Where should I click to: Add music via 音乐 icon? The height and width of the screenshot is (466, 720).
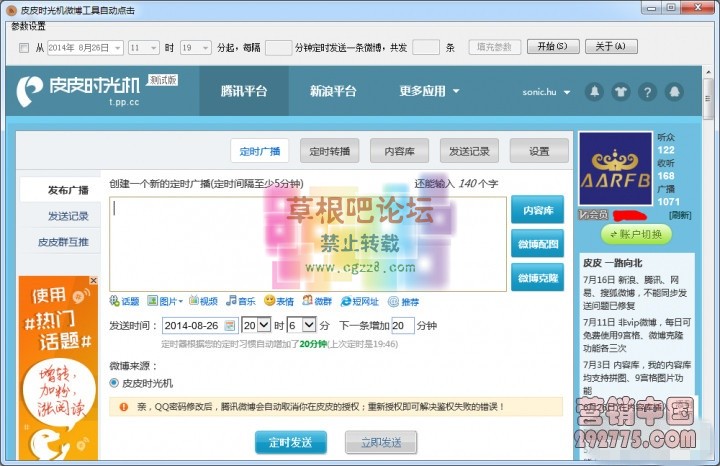tap(241, 301)
